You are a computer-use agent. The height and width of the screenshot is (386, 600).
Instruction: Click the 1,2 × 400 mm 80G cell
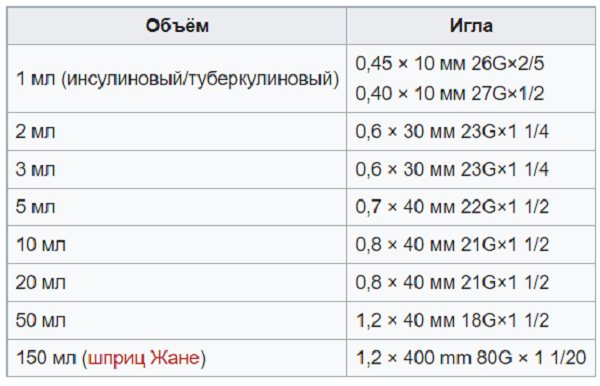coord(471,358)
